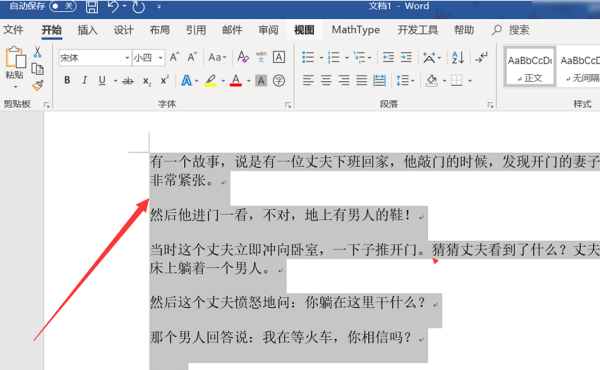Screen dimensions: 600x370
Task: Switch to the 审阅 tab
Action: tap(268, 30)
